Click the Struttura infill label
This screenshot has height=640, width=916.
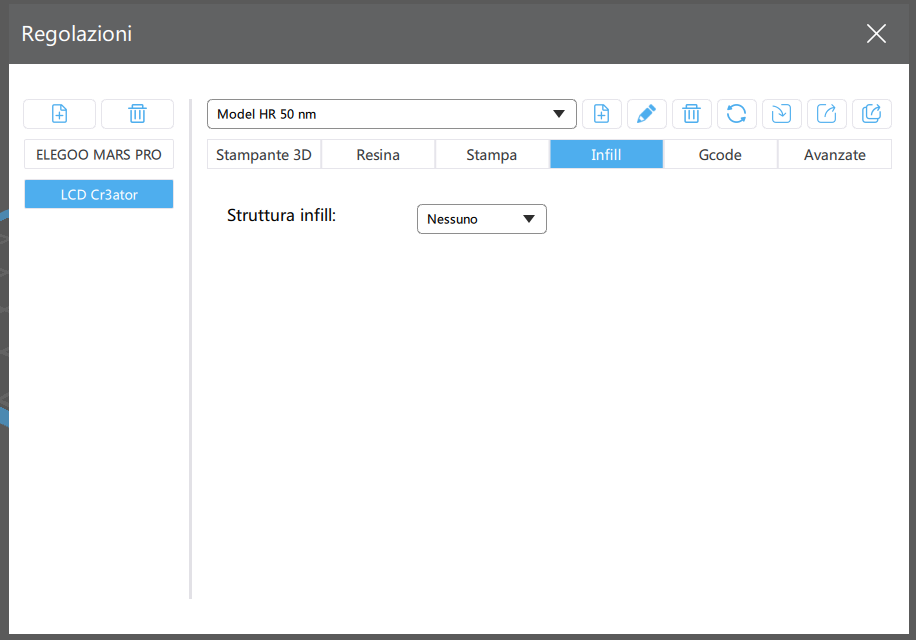click(x=282, y=215)
